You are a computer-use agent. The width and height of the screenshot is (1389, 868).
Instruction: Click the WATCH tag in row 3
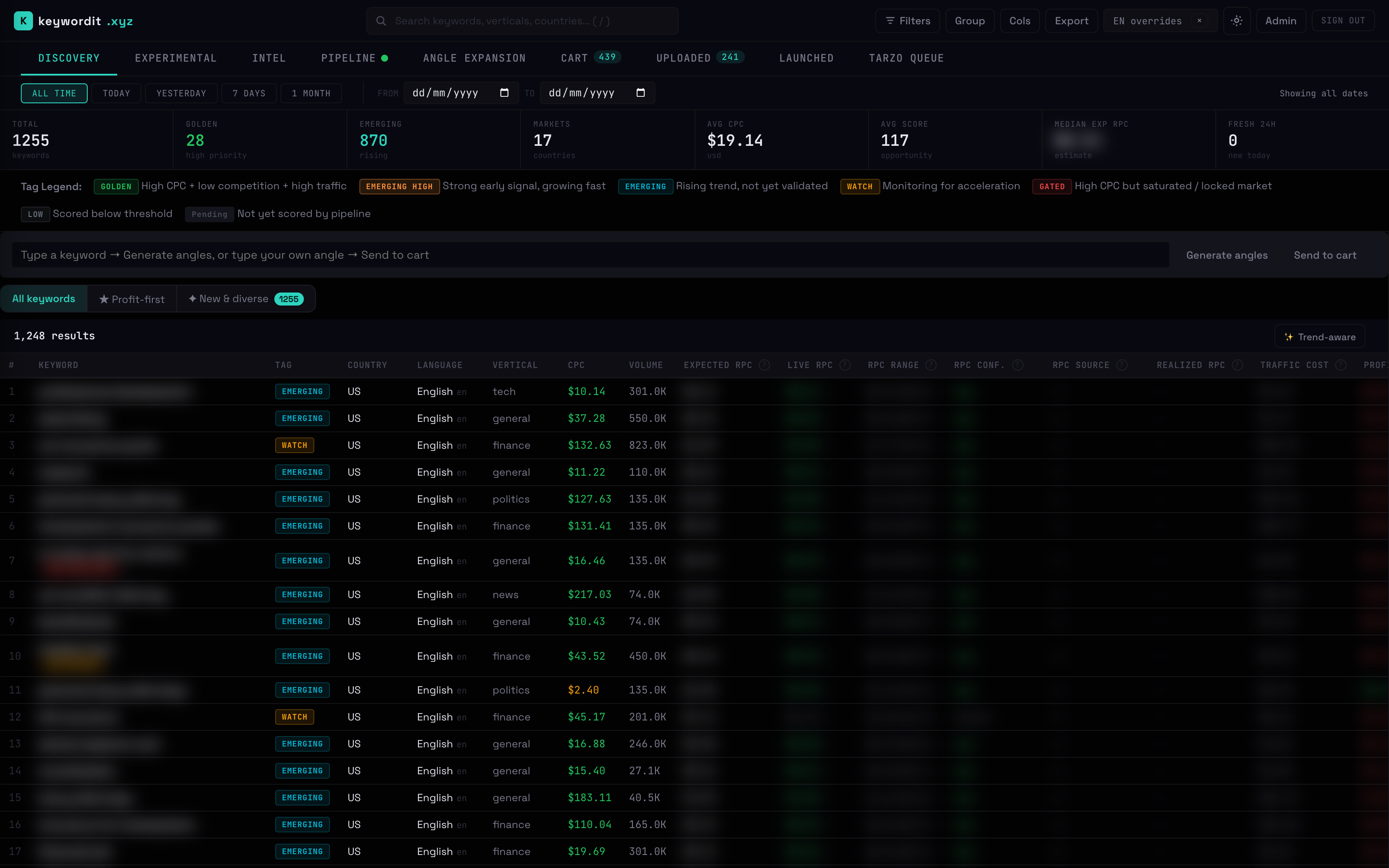(294, 445)
